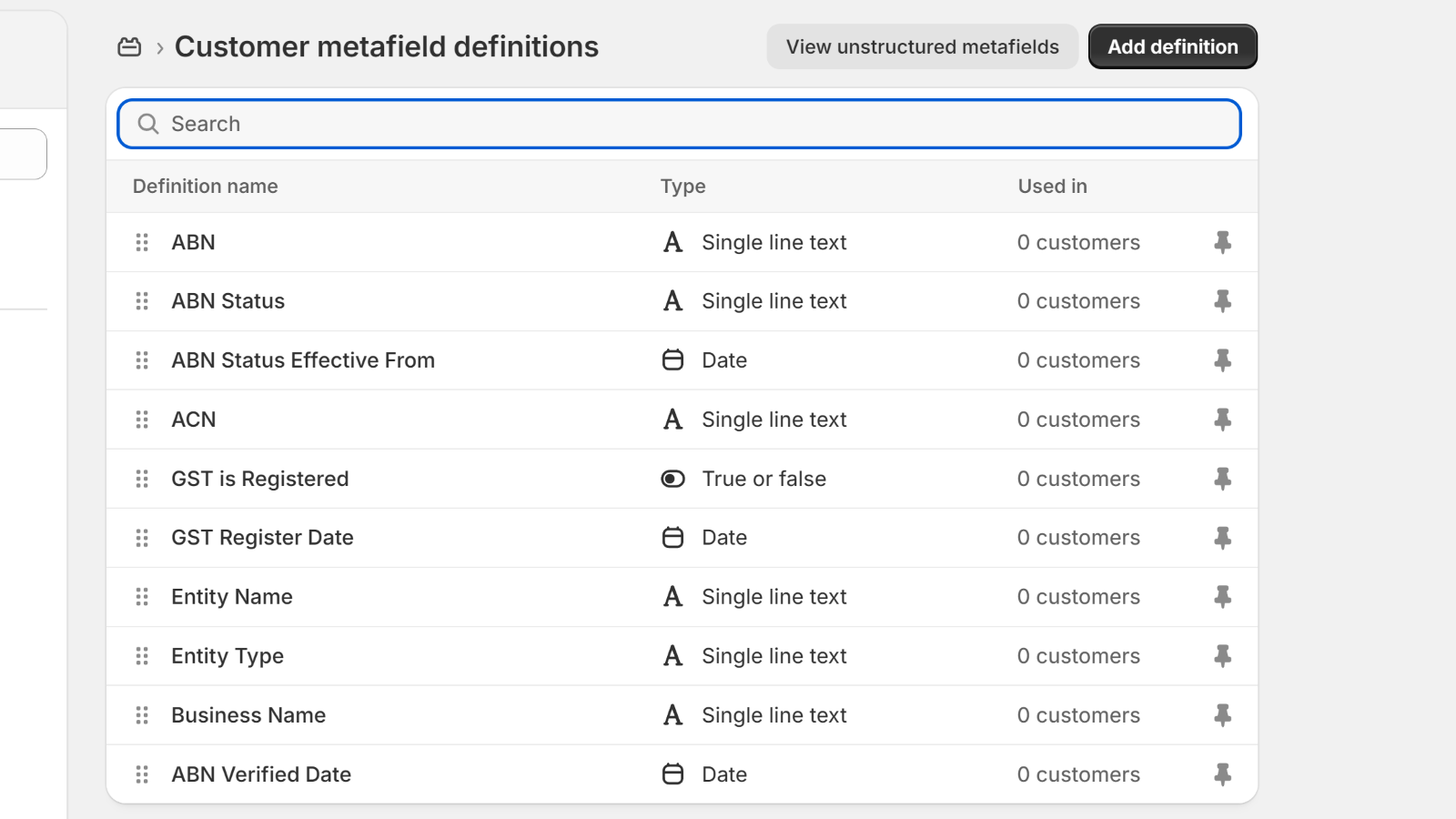Toggle the pin for Business Name
This screenshot has width=1456, height=819.
coord(1223,715)
